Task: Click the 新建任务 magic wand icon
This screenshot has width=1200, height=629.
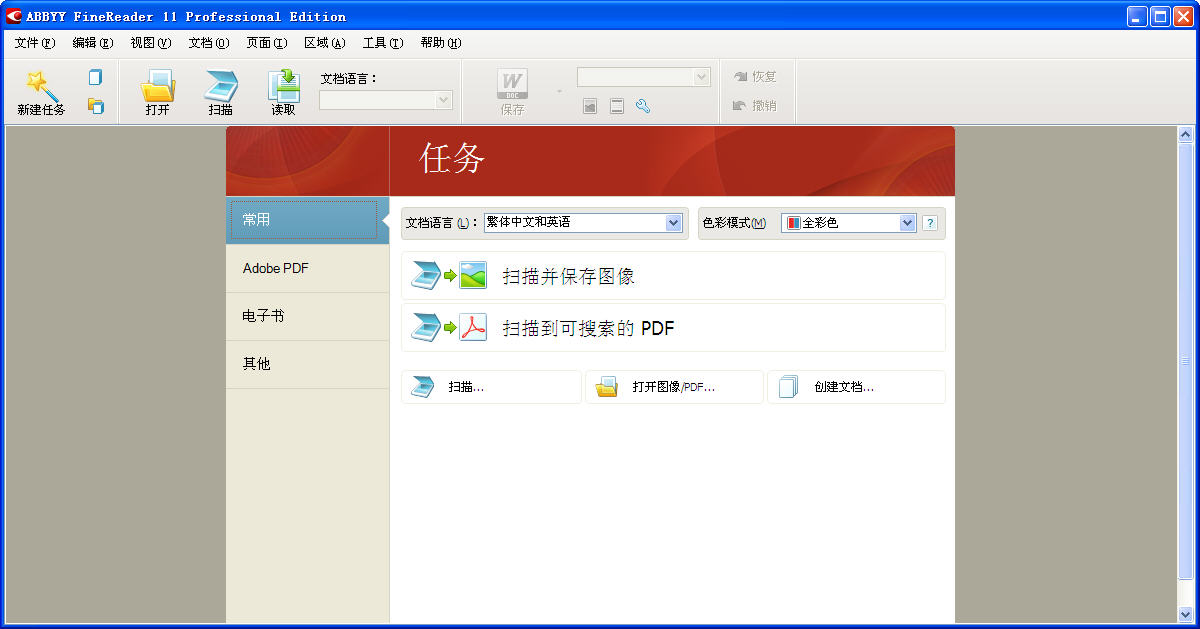Action: tap(42, 85)
